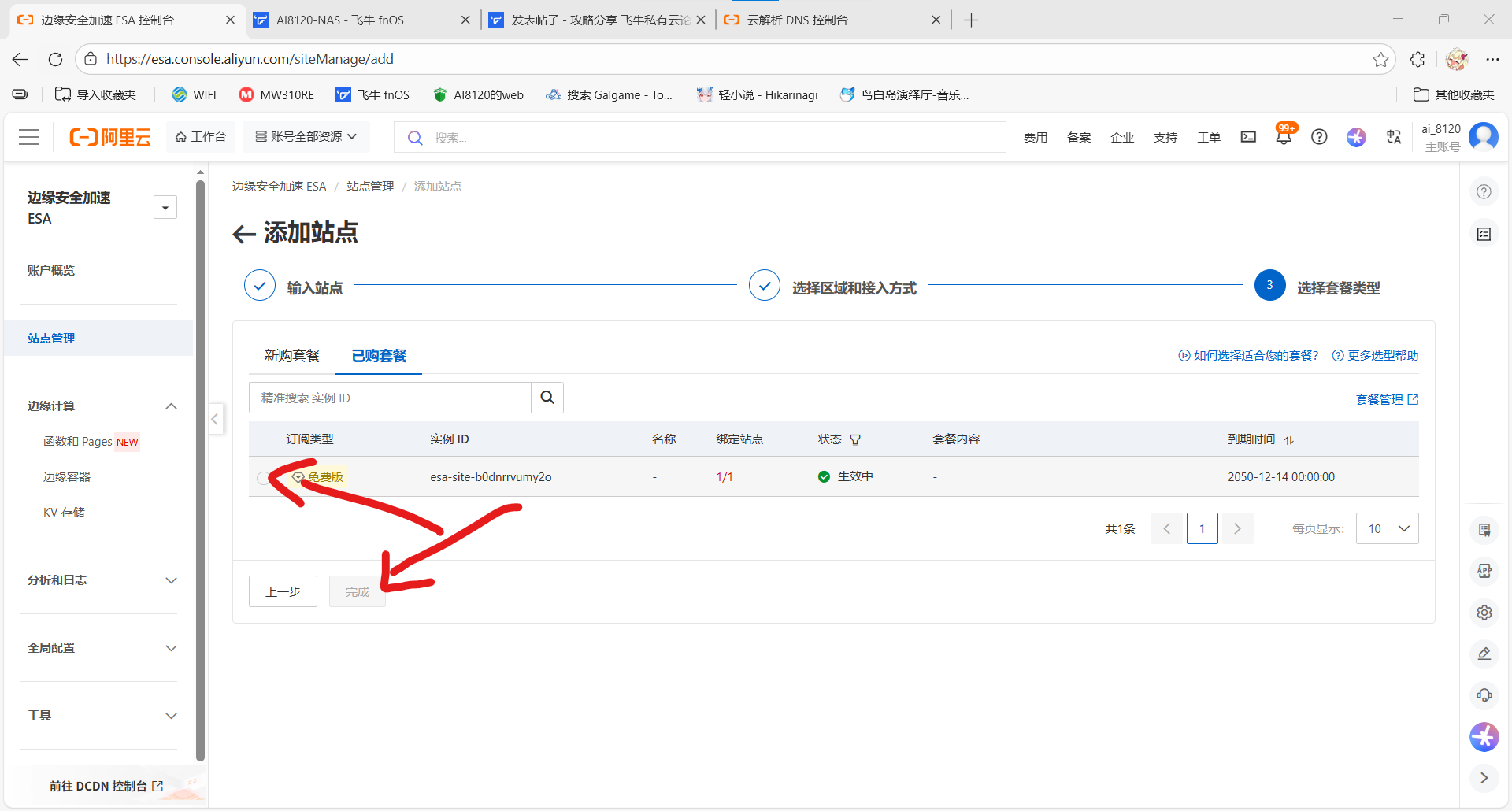Screen dimensions: 1512x811
Task: Open the Aliyun hamburger menu
Action: [29, 137]
